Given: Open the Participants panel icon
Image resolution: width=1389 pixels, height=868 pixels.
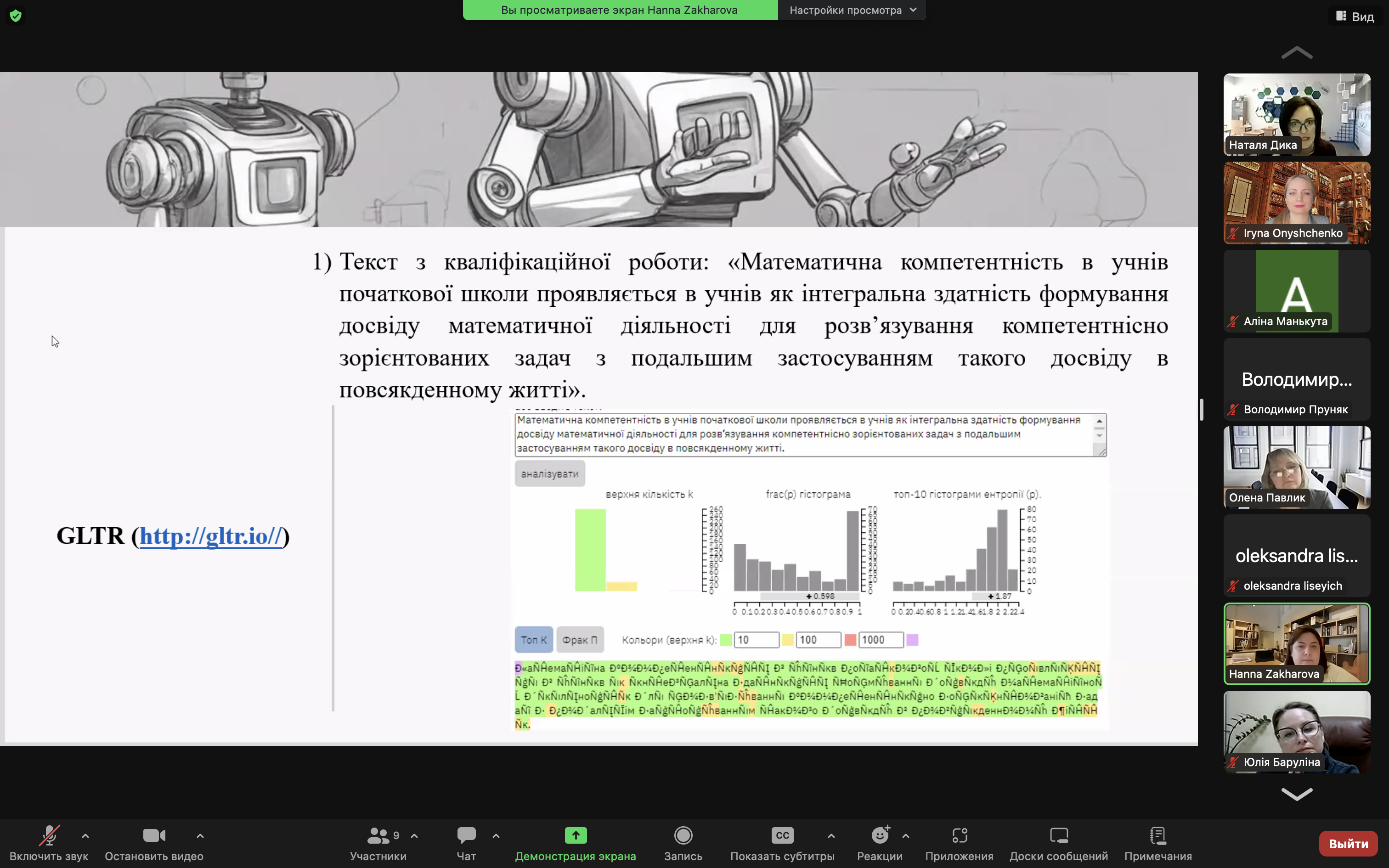Looking at the screenshot, I should 378,836.
